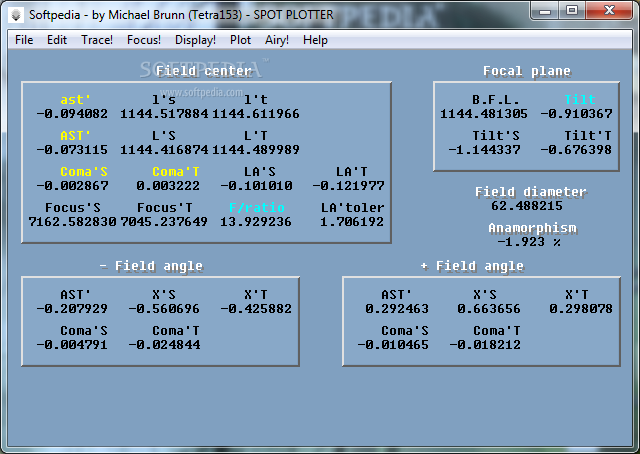Select the LA'S value -0.101010
The image size is (640, 454).
256,186
